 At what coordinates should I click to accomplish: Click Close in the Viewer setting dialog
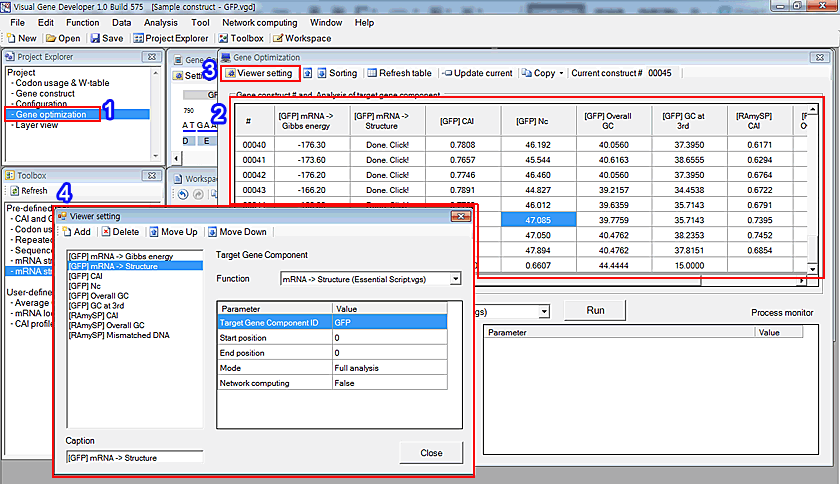(x=431, y=453)
